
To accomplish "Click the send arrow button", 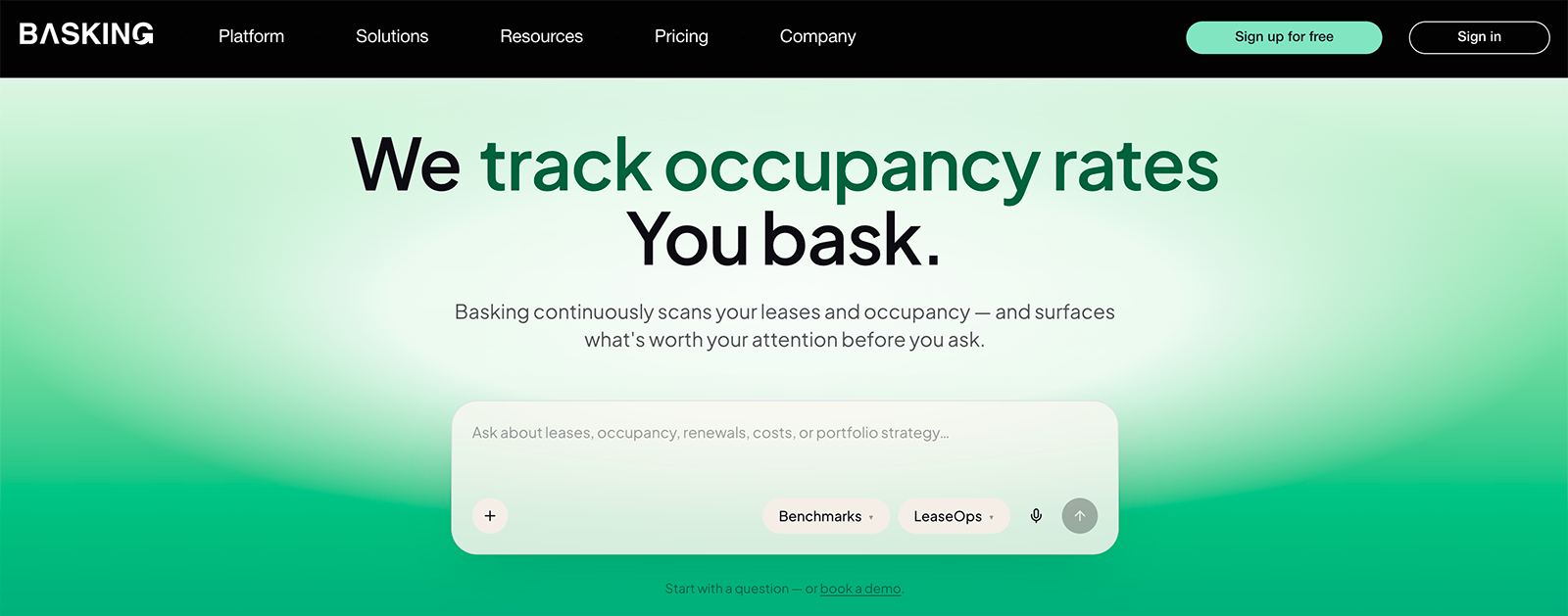I will pos(1080,516).
